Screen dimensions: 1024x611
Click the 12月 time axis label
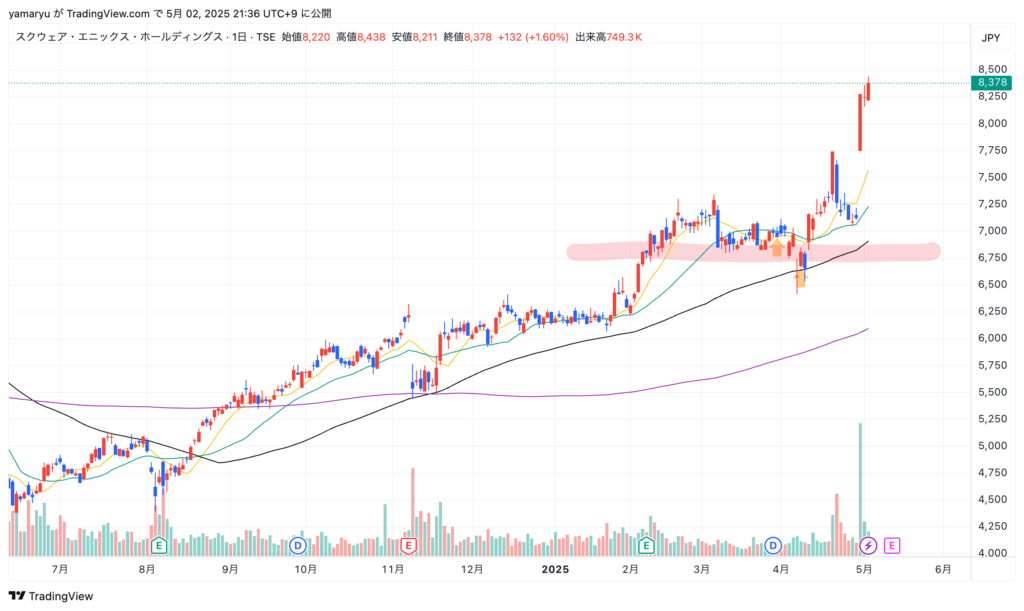coord(472,569)
